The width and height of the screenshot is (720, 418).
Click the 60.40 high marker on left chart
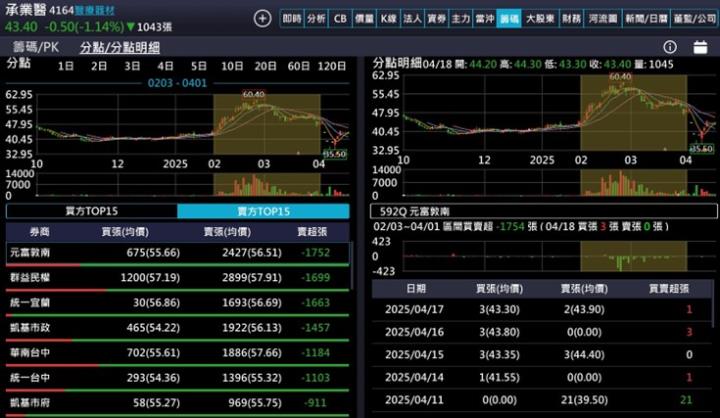click(x=253, y=94)
